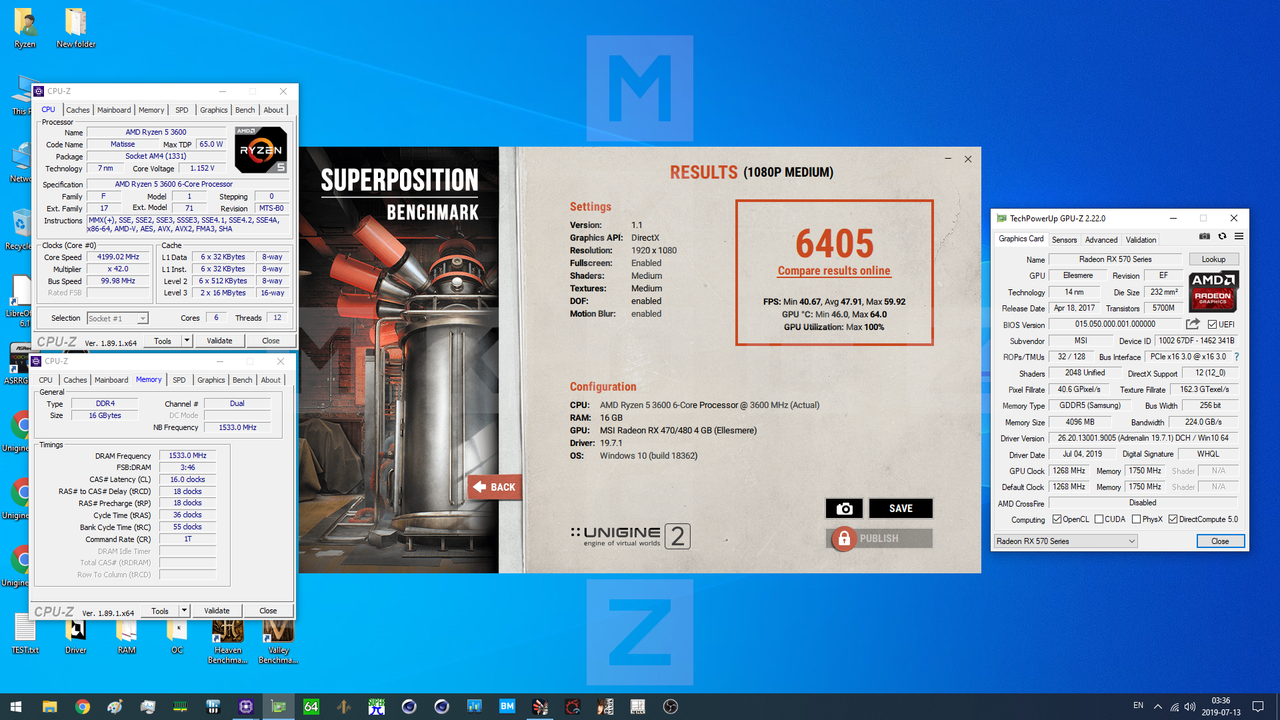Switch to the Sensors tab in GPU-Z

click(x=1064, y=239)
